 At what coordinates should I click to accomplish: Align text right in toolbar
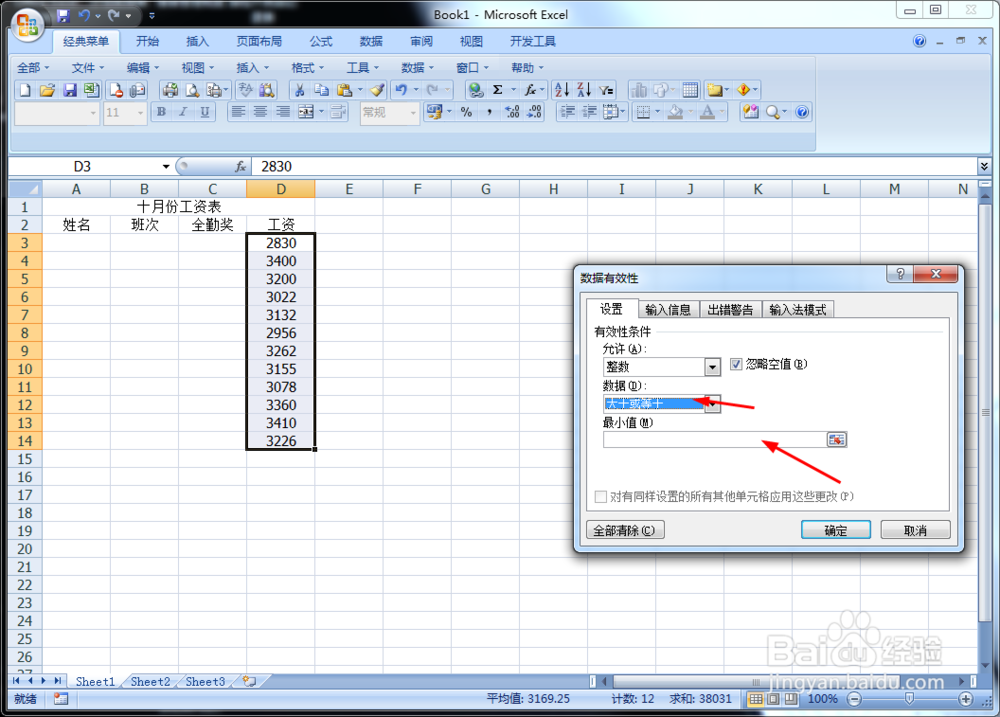283,112
